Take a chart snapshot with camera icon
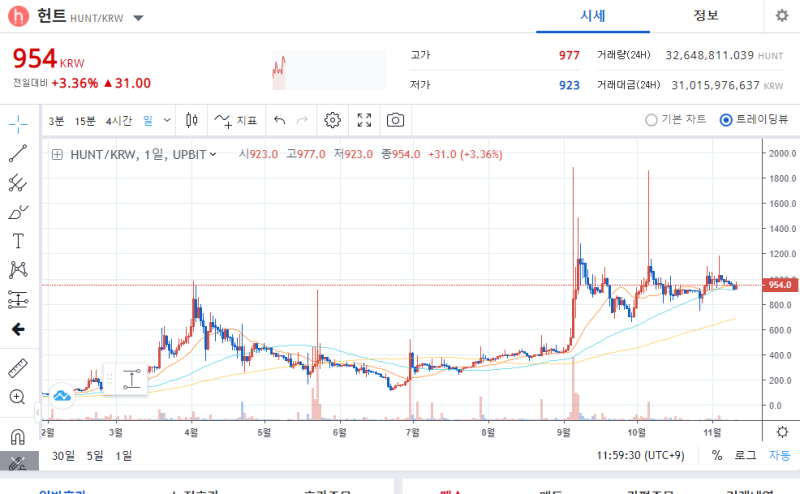 [395, 120]
